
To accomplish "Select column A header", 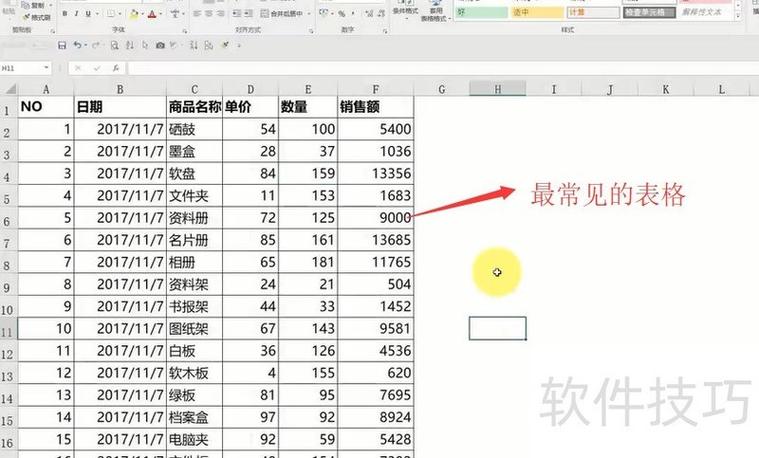I will pyautogui.click(x=46, y=89).
